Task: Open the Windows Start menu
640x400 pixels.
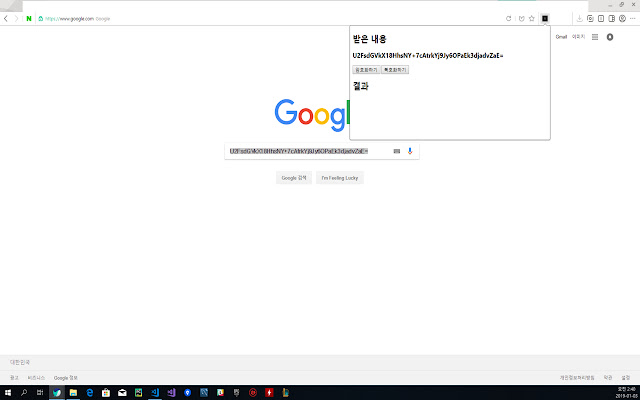Action: pos(8,393)
